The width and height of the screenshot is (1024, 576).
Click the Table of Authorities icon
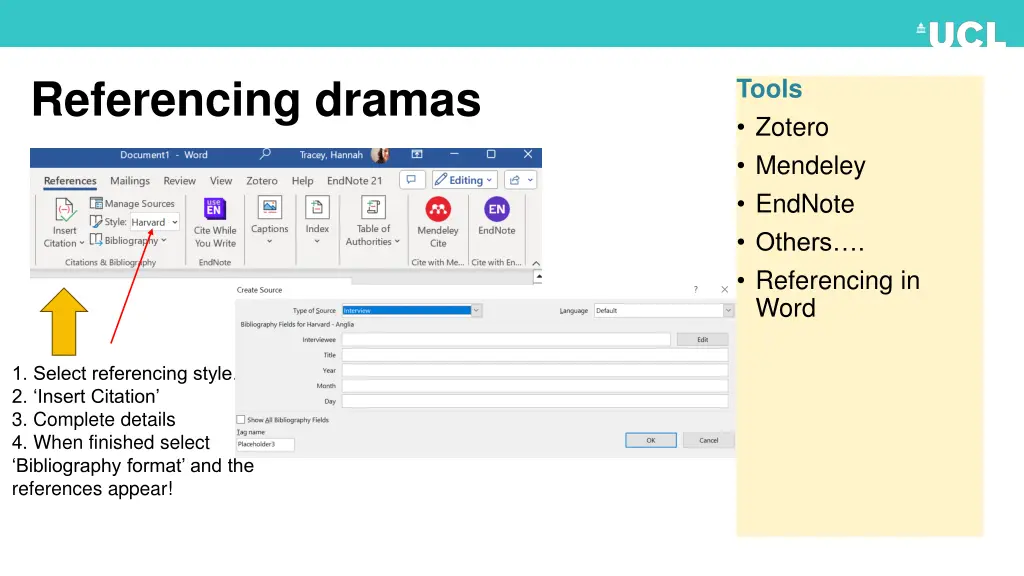click(374, 208)
